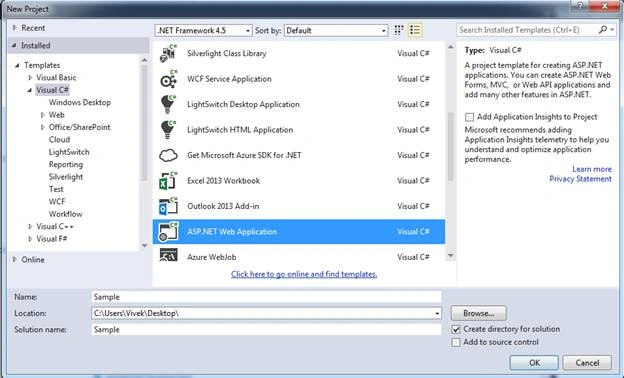Expand the Visual F# node arrow

pos(30,239)
